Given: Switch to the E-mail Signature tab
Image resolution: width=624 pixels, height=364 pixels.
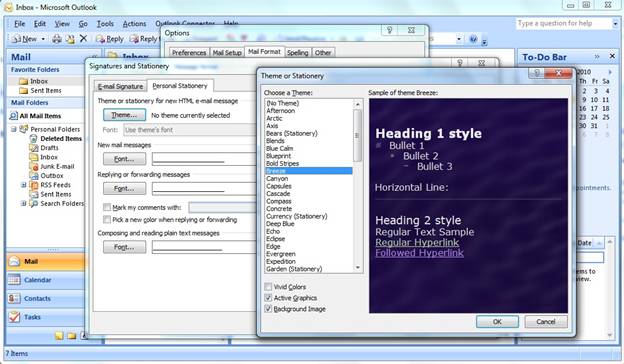Looking at the screenshot, I should click(120, 86).
